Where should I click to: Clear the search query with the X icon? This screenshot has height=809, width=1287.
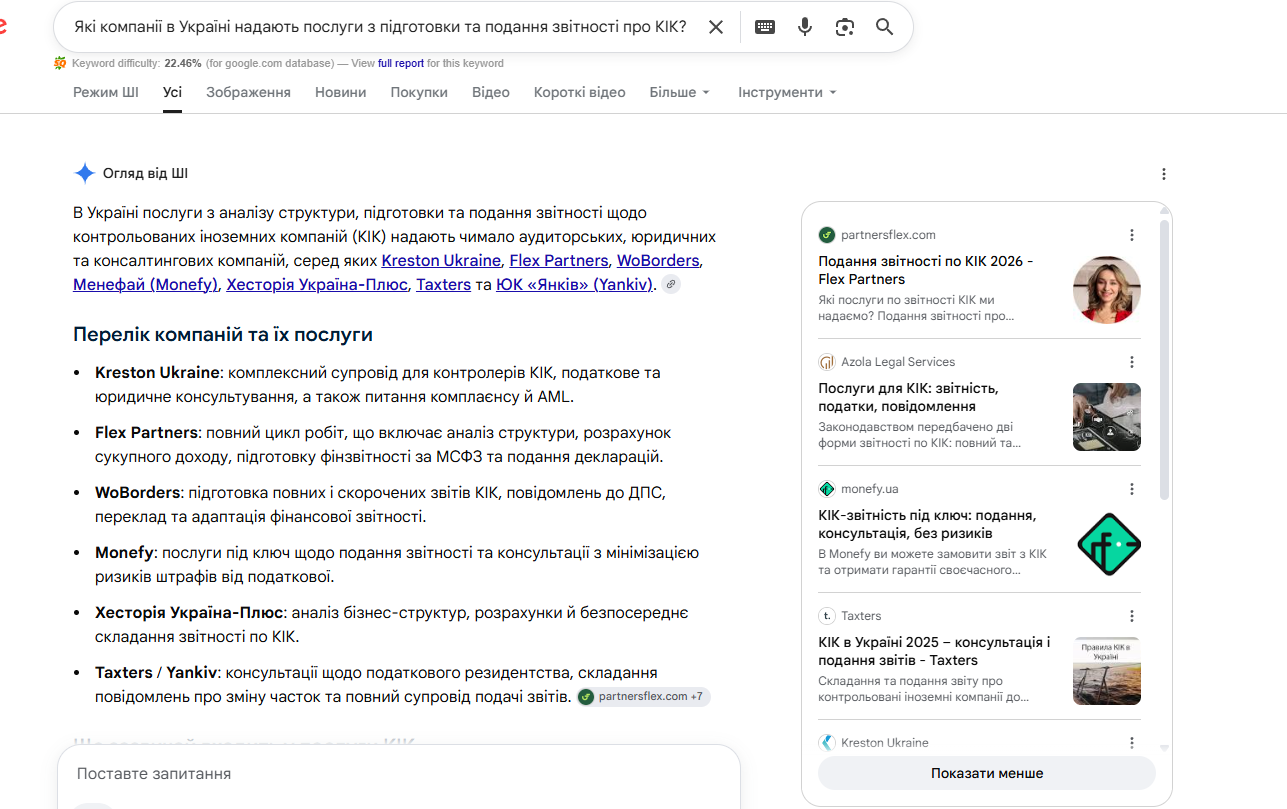click(716, 27)
